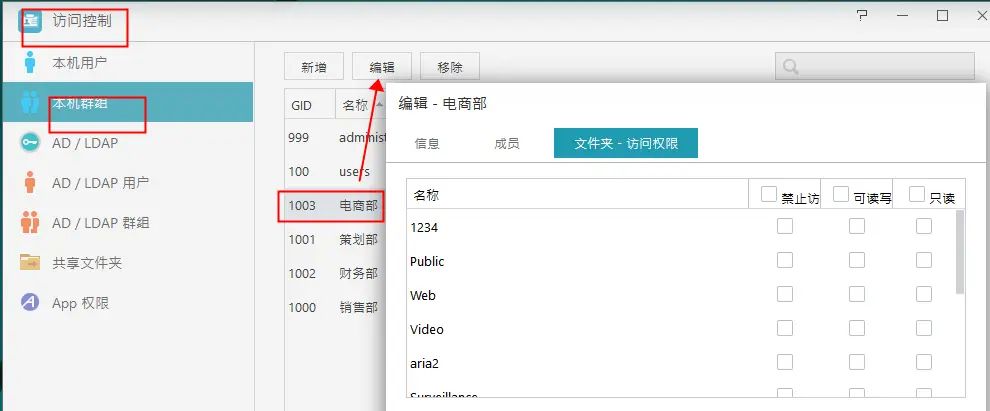Click inside the group search field
Screen dimensions: 990x411
coord(874,66)
